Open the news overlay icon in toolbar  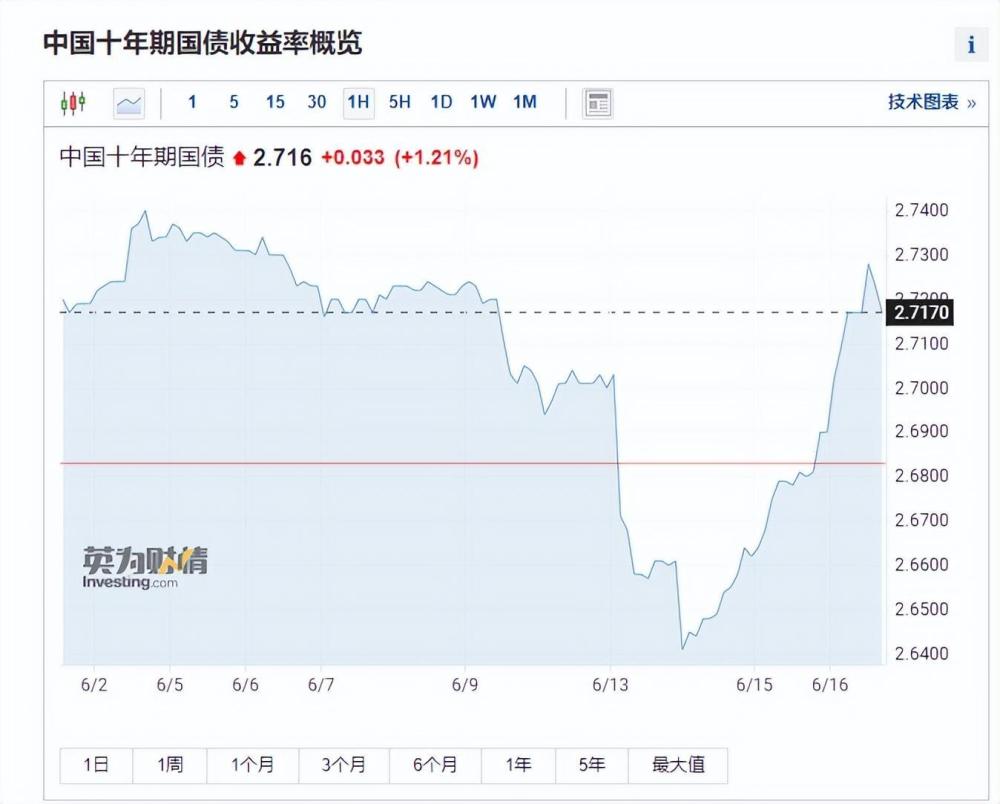(598, 103)
